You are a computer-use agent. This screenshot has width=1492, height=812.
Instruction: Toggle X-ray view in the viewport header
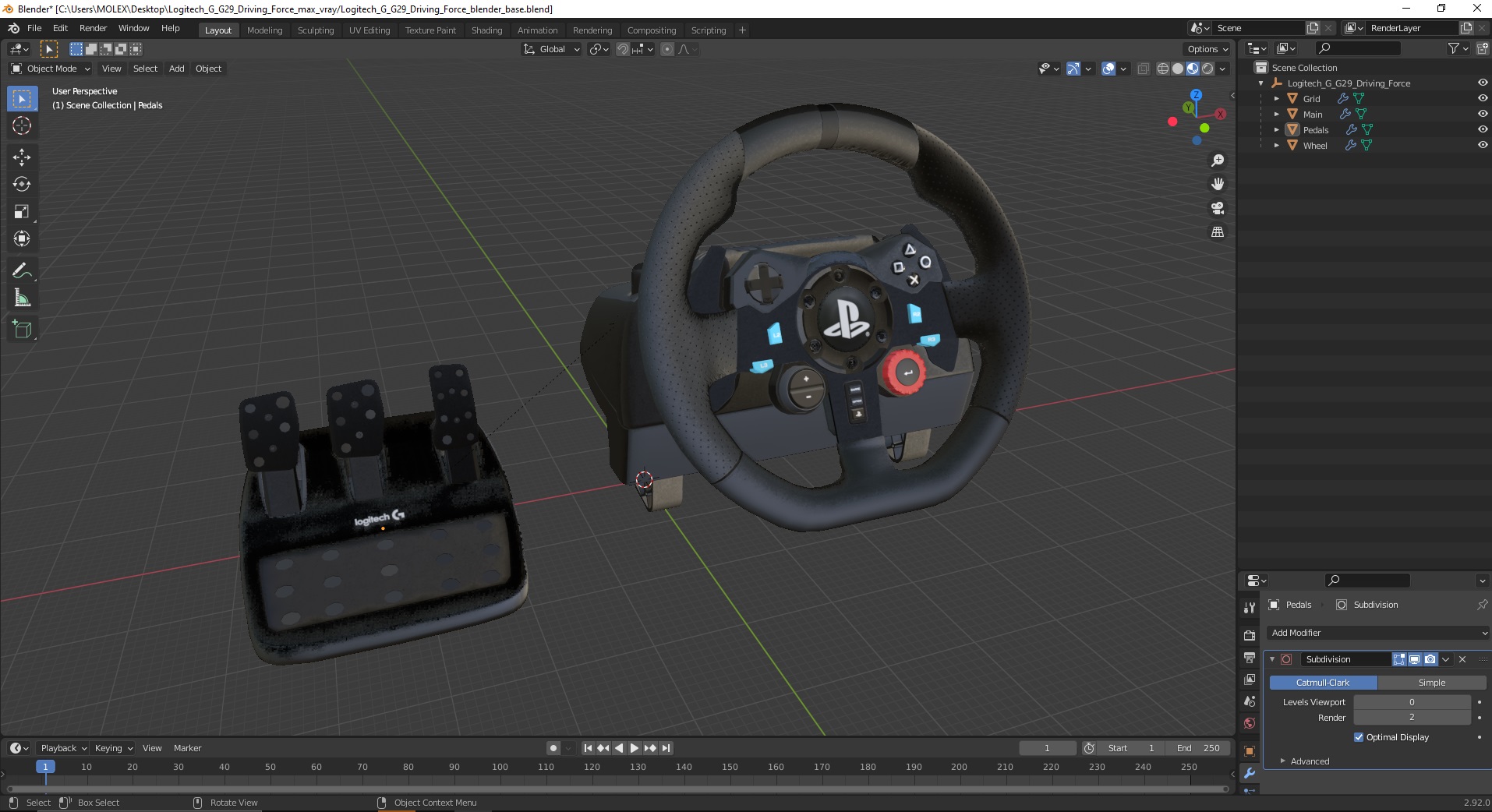[1143, 69]
